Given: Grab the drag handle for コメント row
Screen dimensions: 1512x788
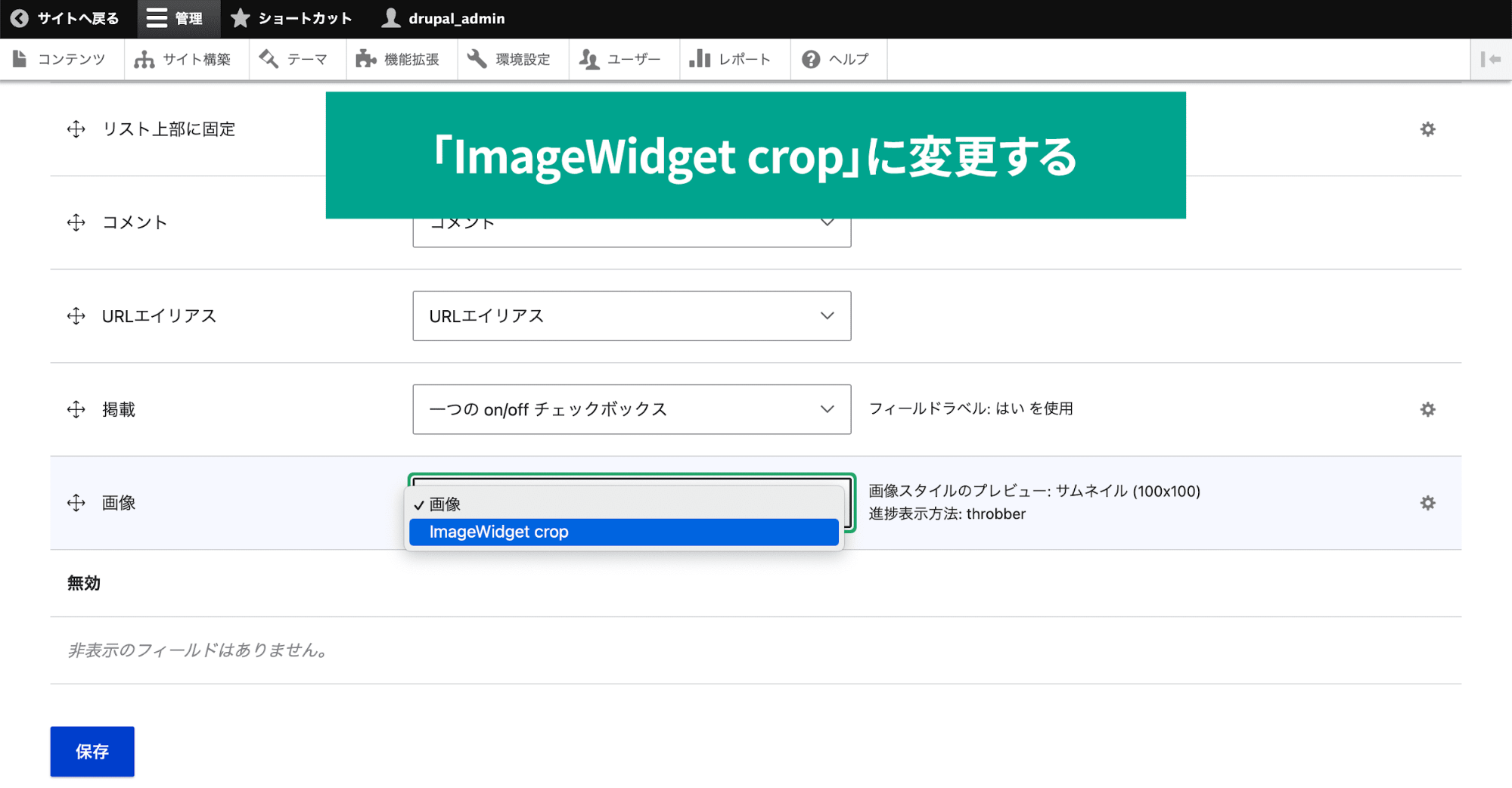Looking at the screenshot, I should (x=76, y=222).
